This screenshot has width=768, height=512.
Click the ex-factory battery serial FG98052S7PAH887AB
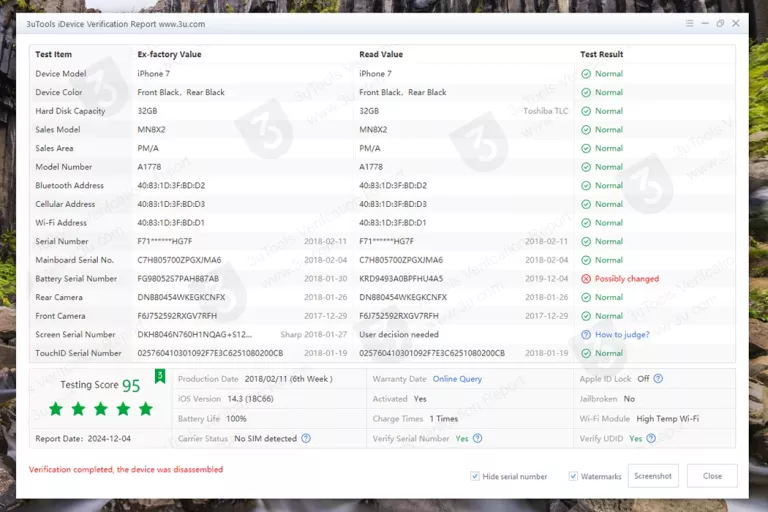[178, 279]
